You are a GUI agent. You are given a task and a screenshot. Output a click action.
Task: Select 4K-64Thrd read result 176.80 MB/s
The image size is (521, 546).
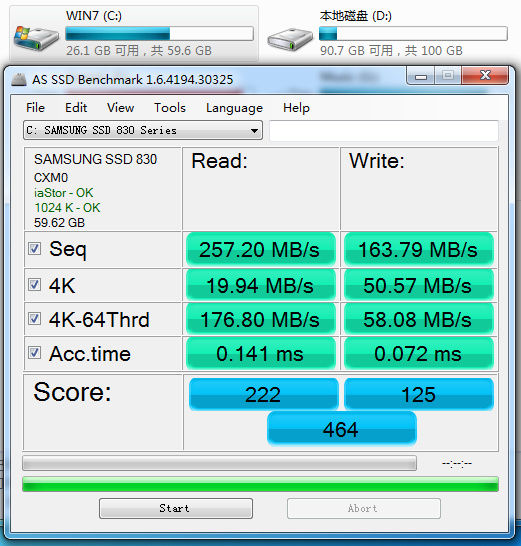tap(260, 319)
